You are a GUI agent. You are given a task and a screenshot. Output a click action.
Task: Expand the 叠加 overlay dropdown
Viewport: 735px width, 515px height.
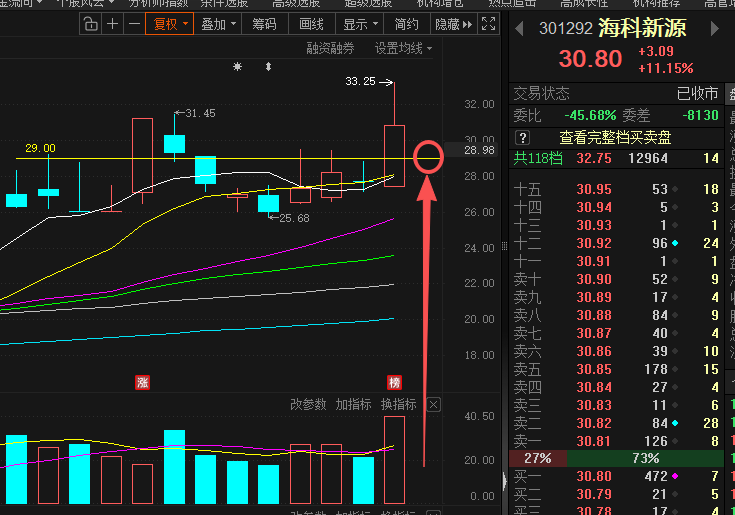218,24
